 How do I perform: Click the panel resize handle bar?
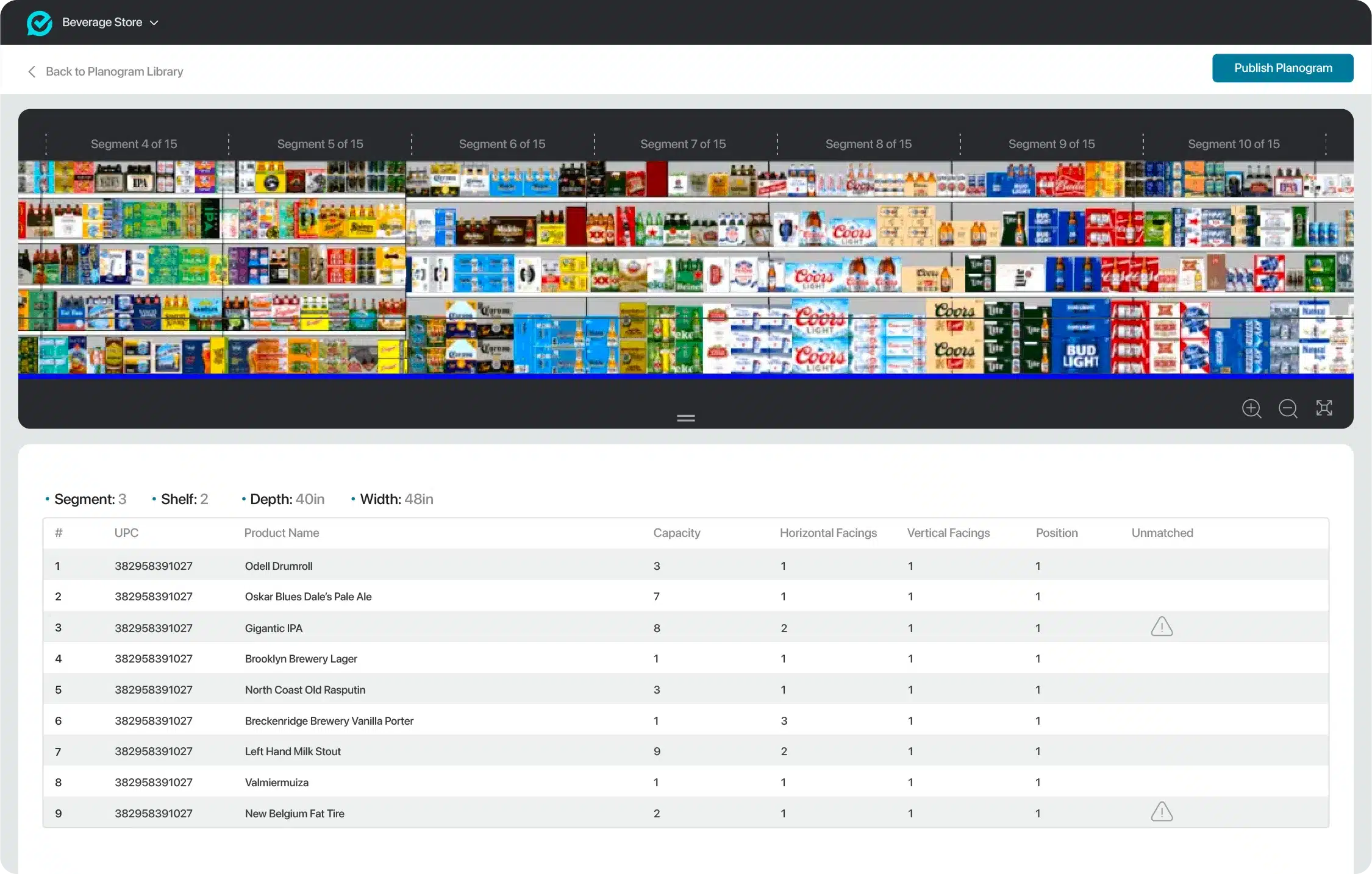686,418
